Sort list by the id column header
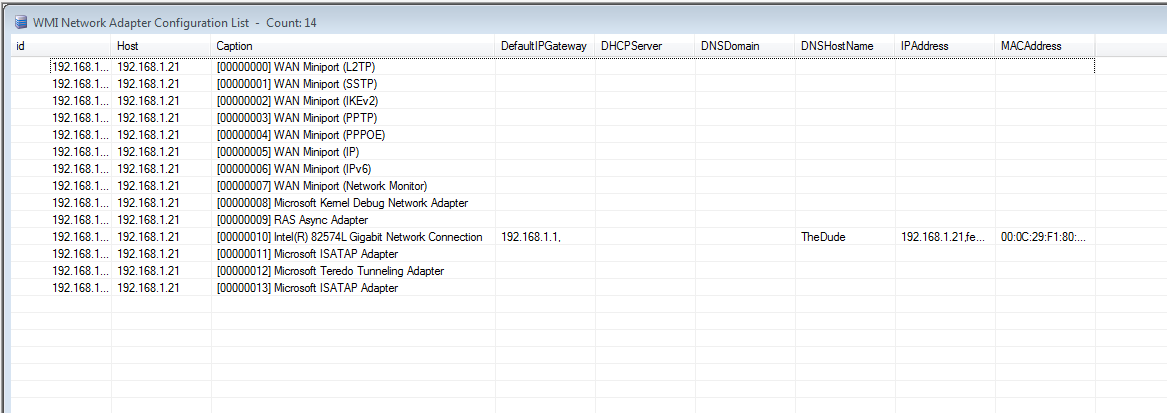The height and width of the screenshot is (413, 1167). click(60, 46)
